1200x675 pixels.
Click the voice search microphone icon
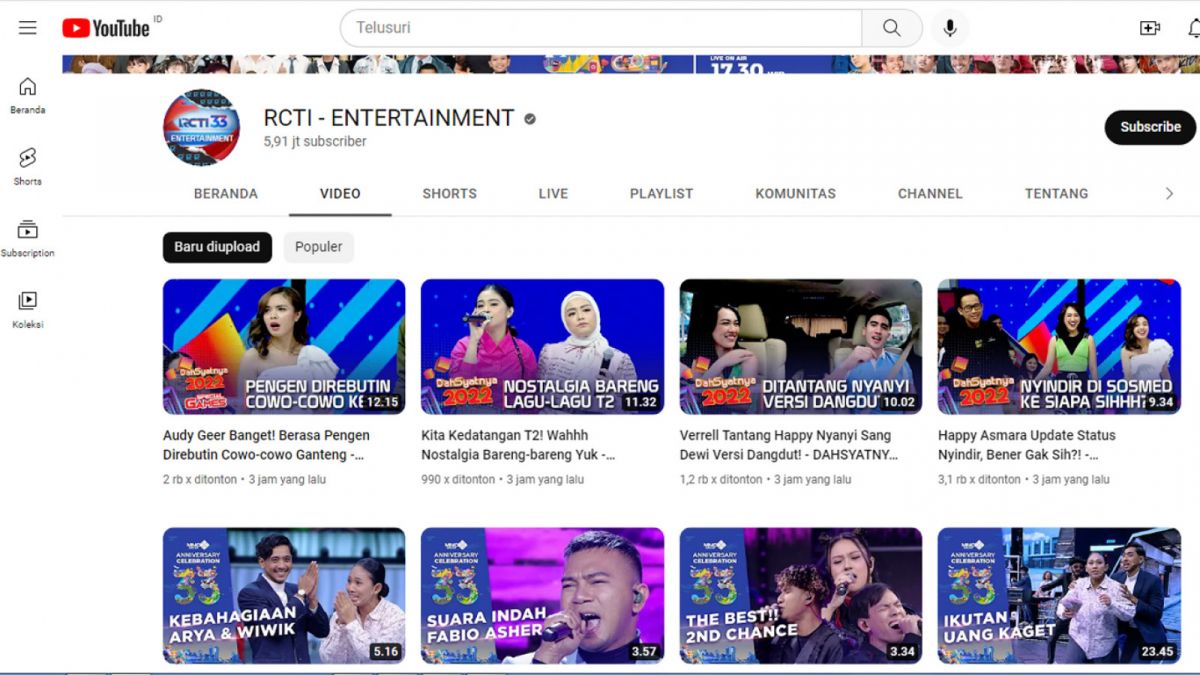[x=949, y=27]
